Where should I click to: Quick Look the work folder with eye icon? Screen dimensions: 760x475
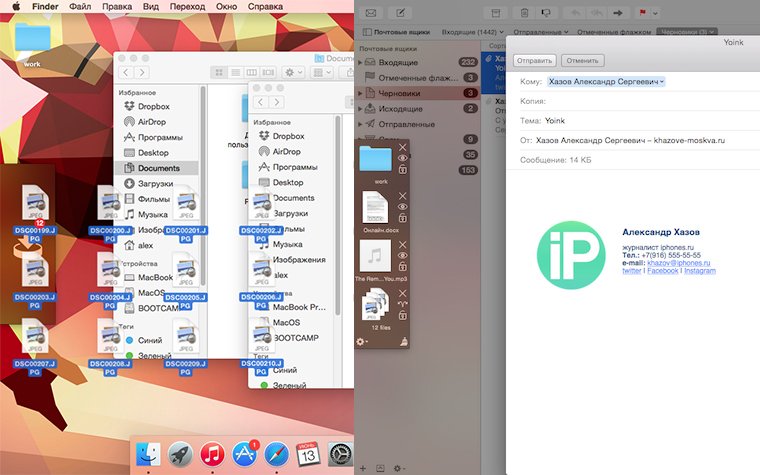[402, 158]
